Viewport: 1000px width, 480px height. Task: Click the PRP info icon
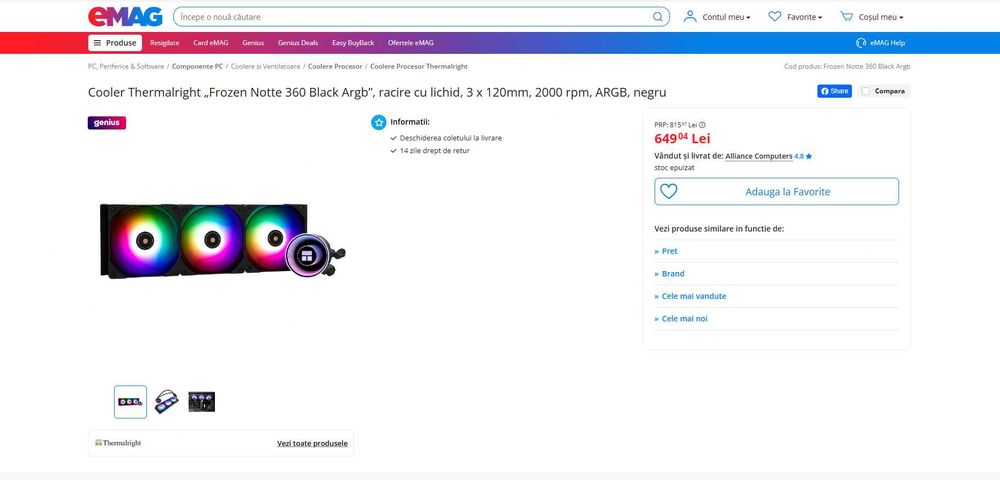[x=702, y=125]
